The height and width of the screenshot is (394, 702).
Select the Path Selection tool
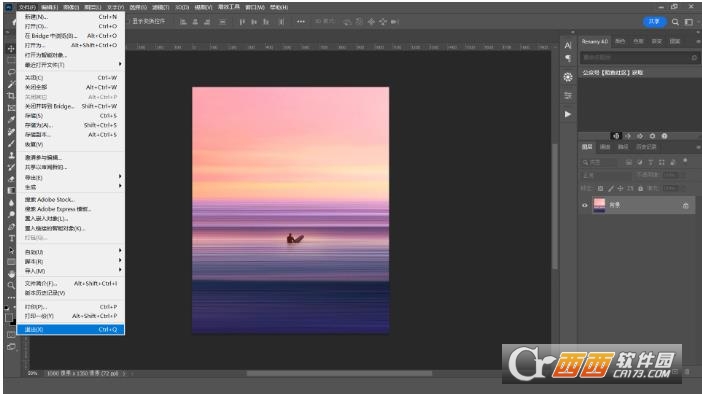(x=11, y=250)
